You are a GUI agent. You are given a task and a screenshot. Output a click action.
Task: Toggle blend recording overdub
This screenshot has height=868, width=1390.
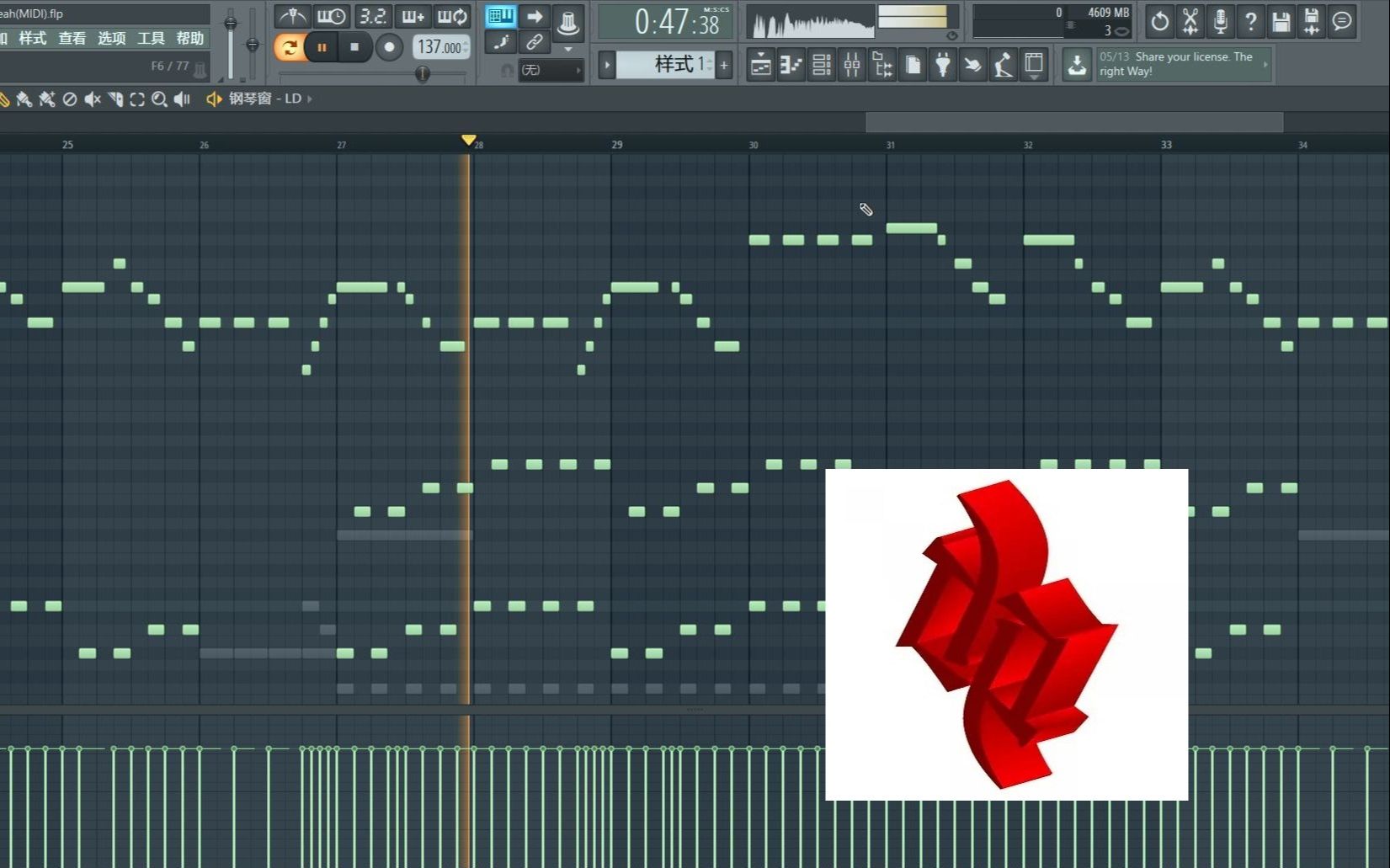coord(413,16)
